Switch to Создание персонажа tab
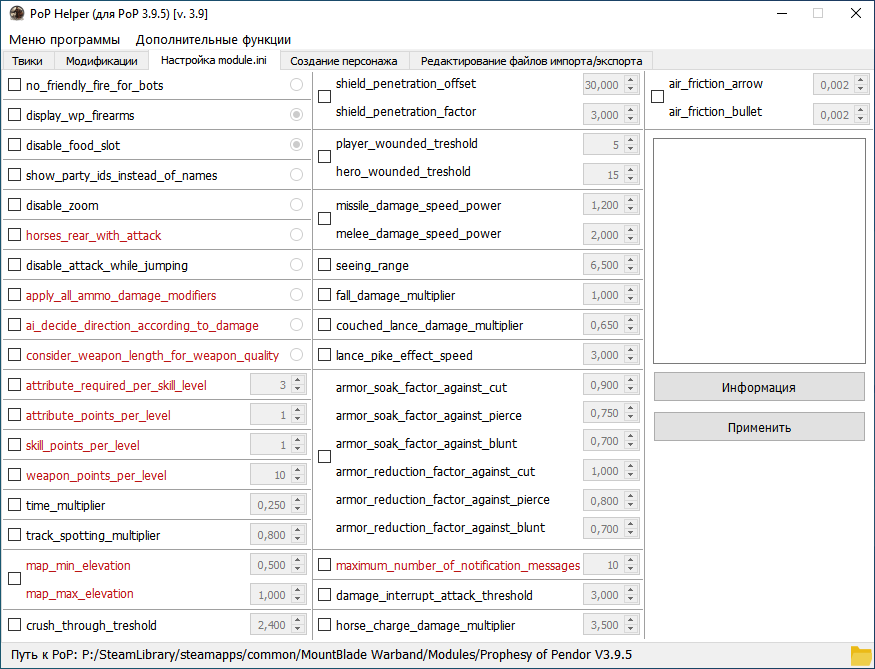The width and height of the screenshot is (875, 669). 344,61
